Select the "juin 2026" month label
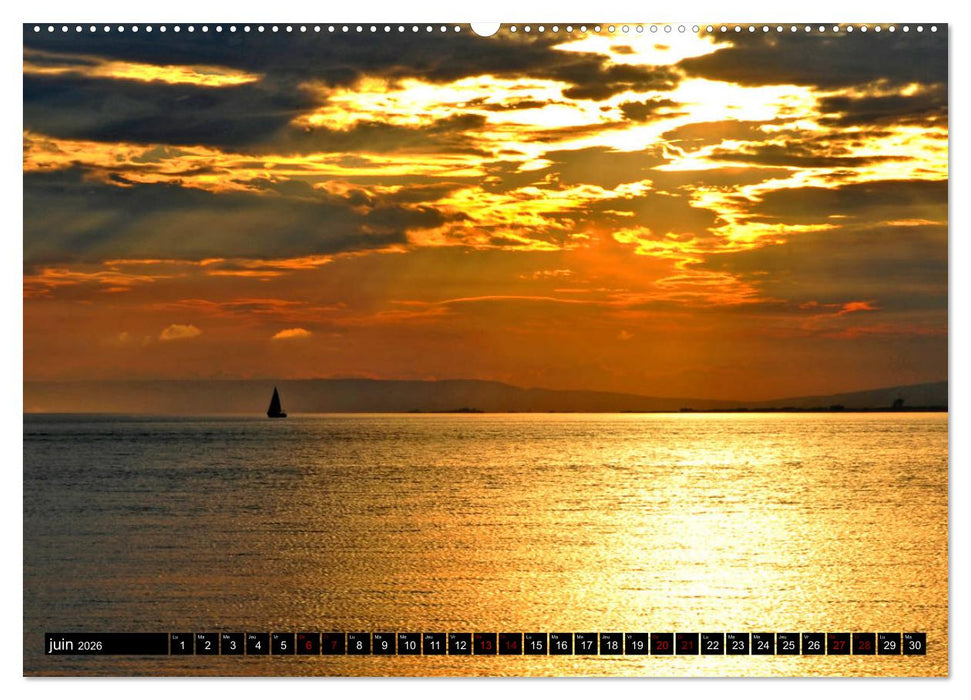Viewport: 971px width, 700px height. pos(76,645)
